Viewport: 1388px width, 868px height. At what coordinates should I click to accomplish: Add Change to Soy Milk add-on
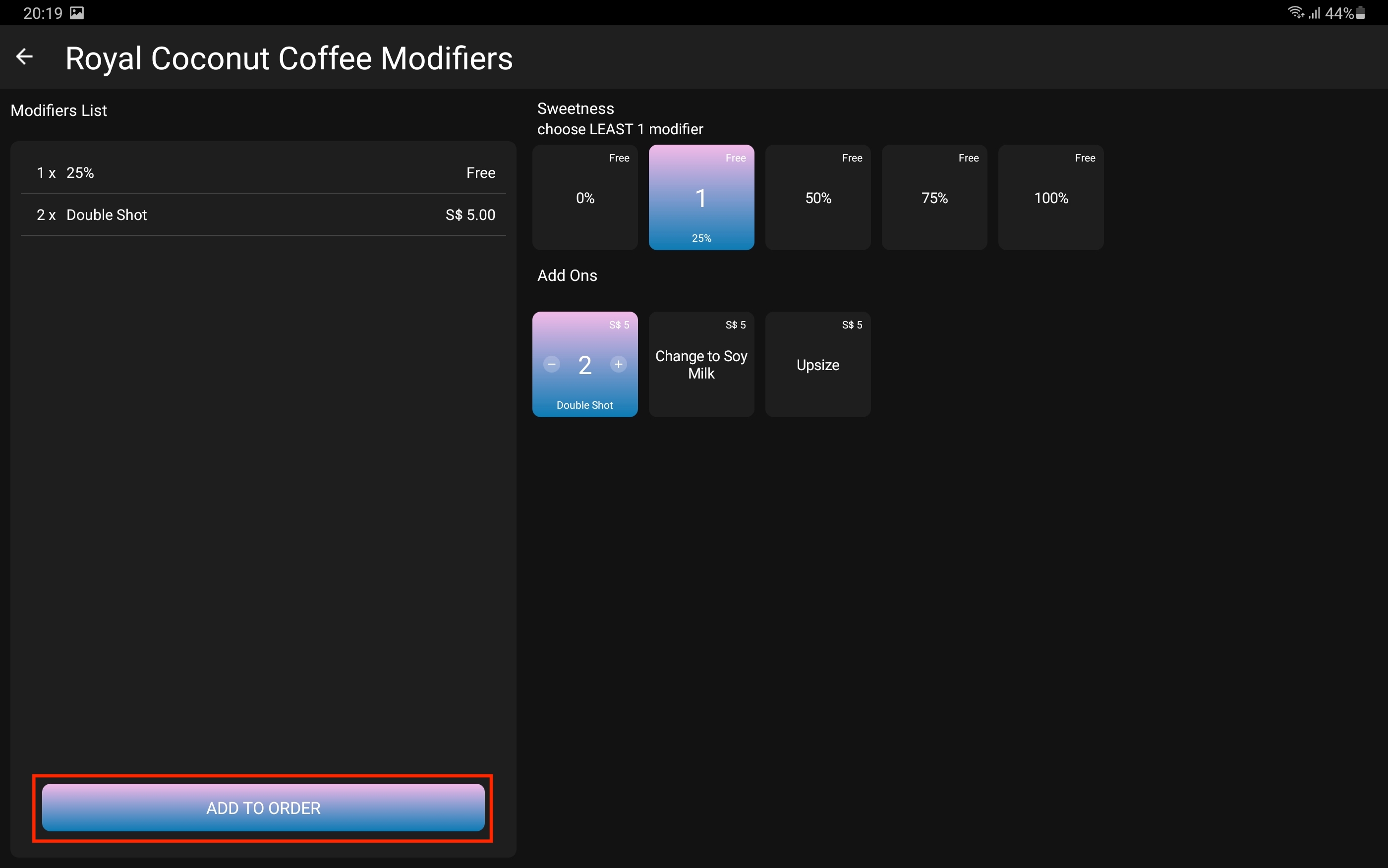click(x=701, y=365)
